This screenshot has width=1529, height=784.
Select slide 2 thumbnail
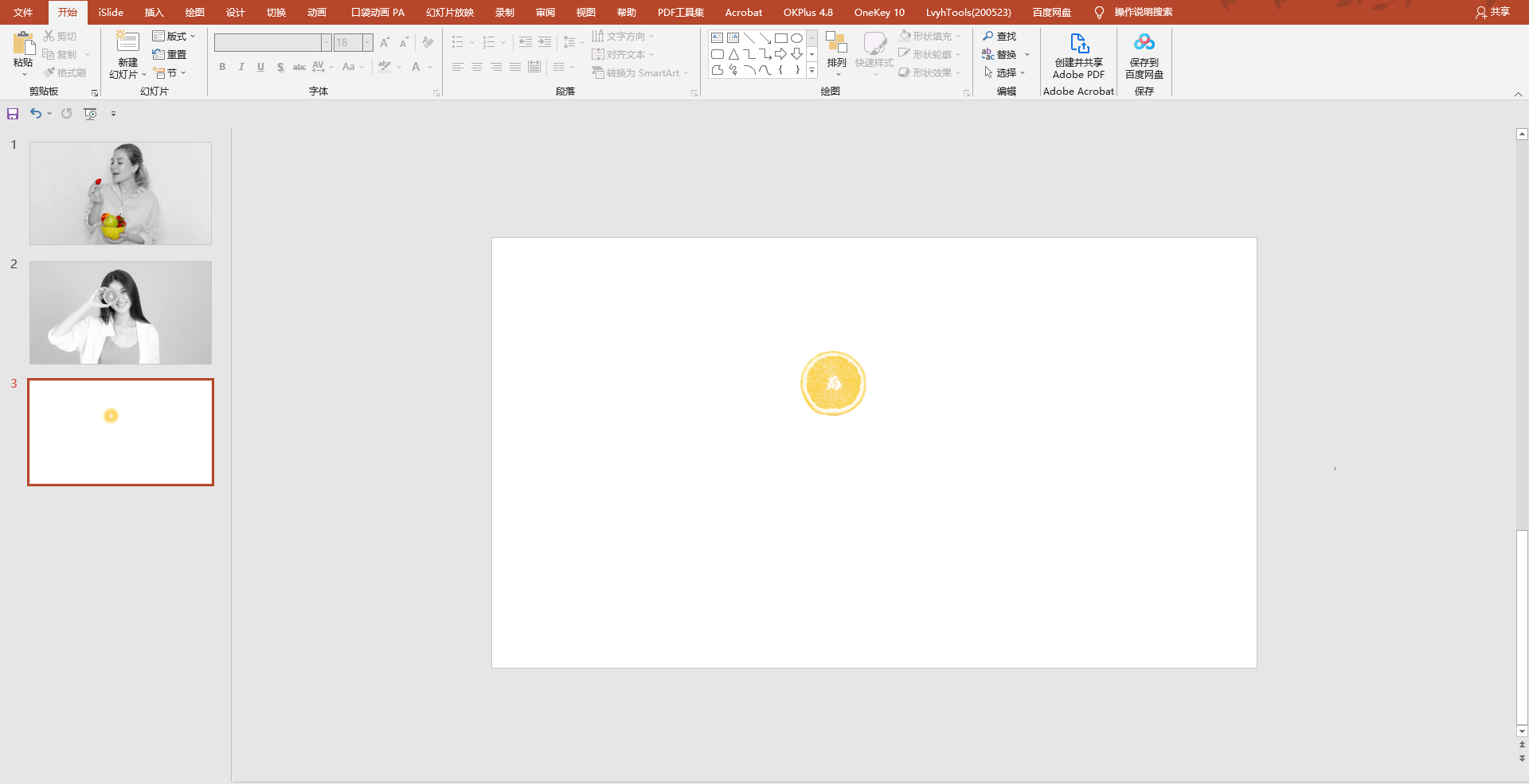tap(120, 313)
